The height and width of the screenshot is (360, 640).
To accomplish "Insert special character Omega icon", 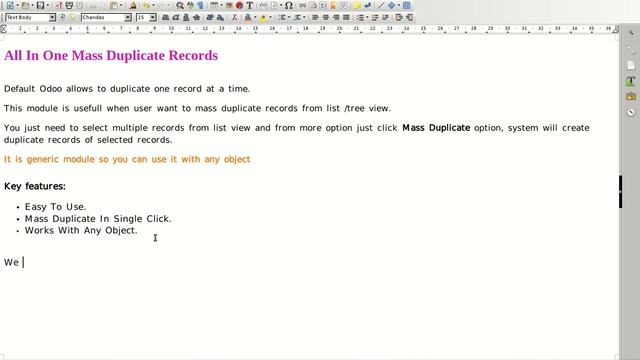I will [x=289, y=5].
